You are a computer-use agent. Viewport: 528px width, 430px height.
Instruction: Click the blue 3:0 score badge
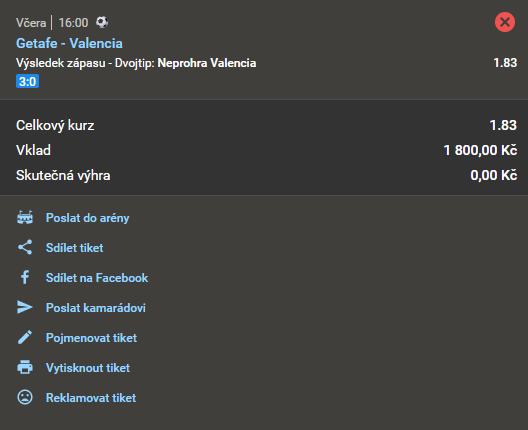click(x=28, y=81)
